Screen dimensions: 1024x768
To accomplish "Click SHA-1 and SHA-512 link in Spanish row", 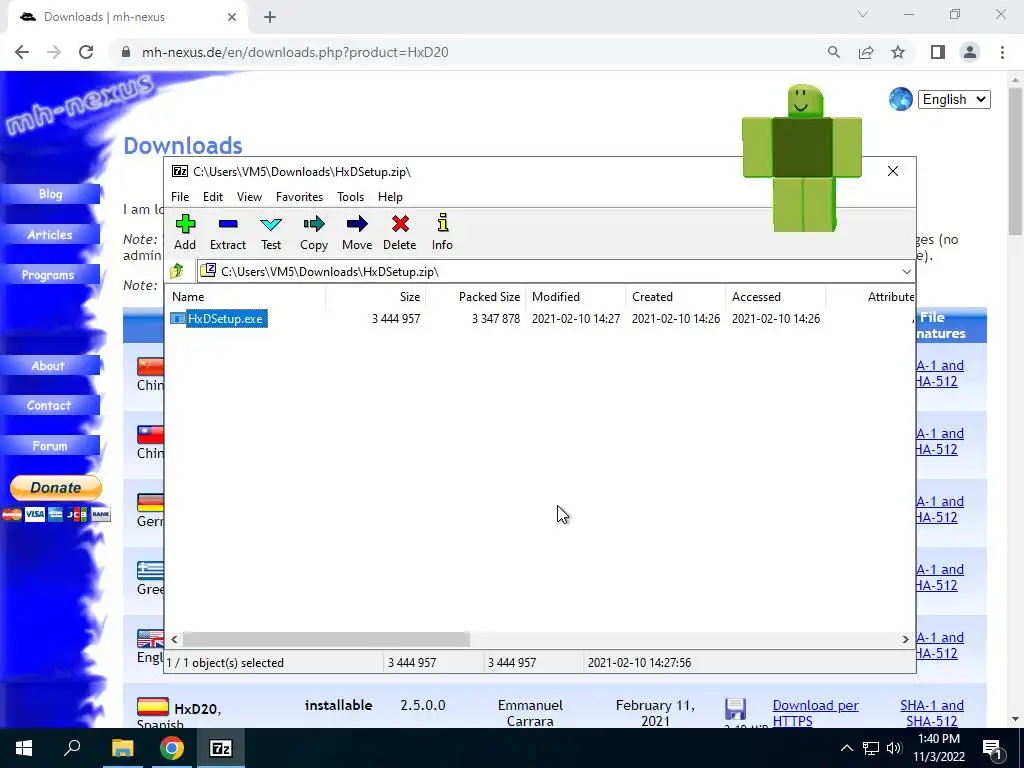I will [x=932, y=713].
